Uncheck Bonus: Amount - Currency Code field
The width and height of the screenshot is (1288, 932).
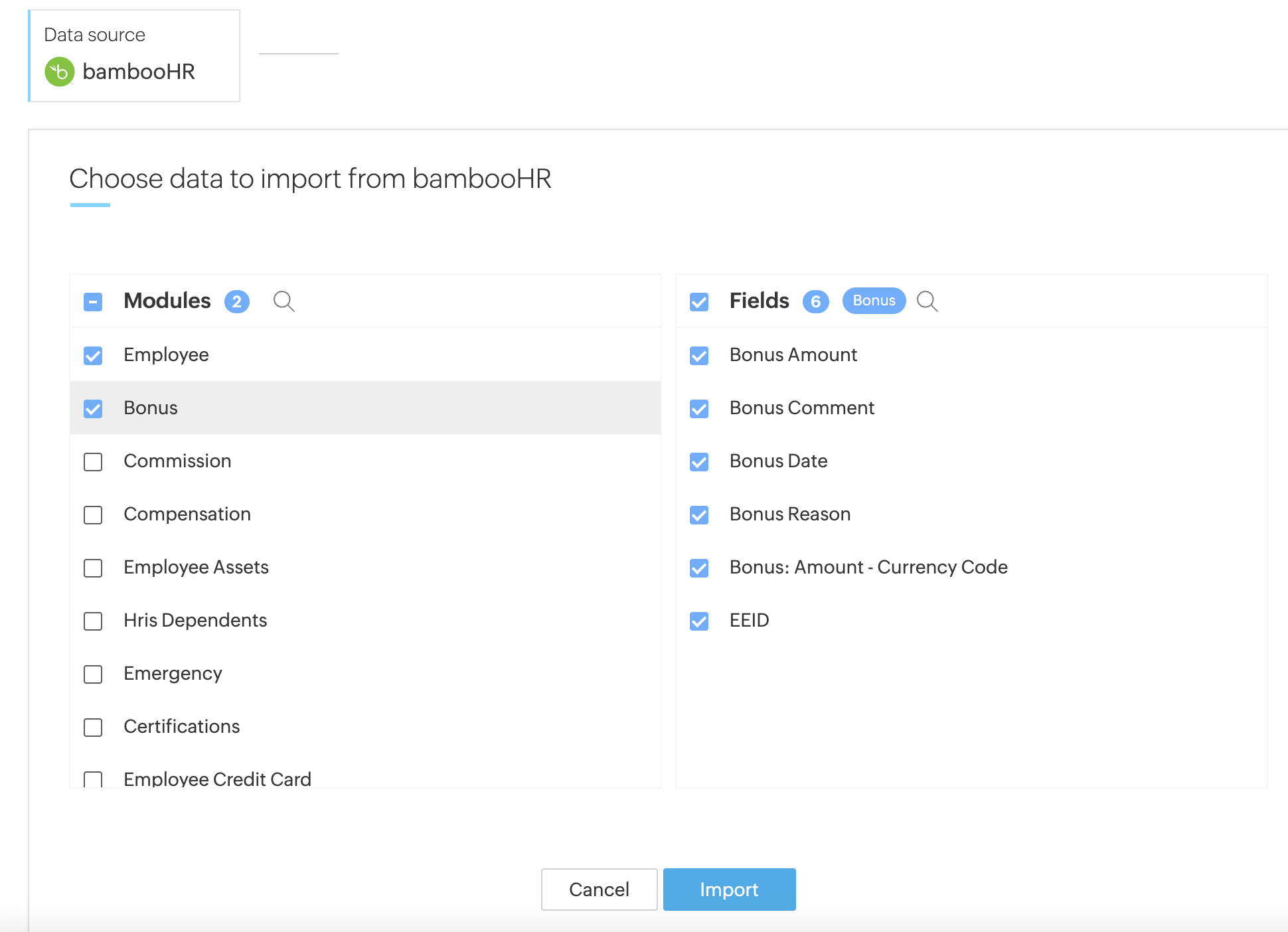pos(699,568)
